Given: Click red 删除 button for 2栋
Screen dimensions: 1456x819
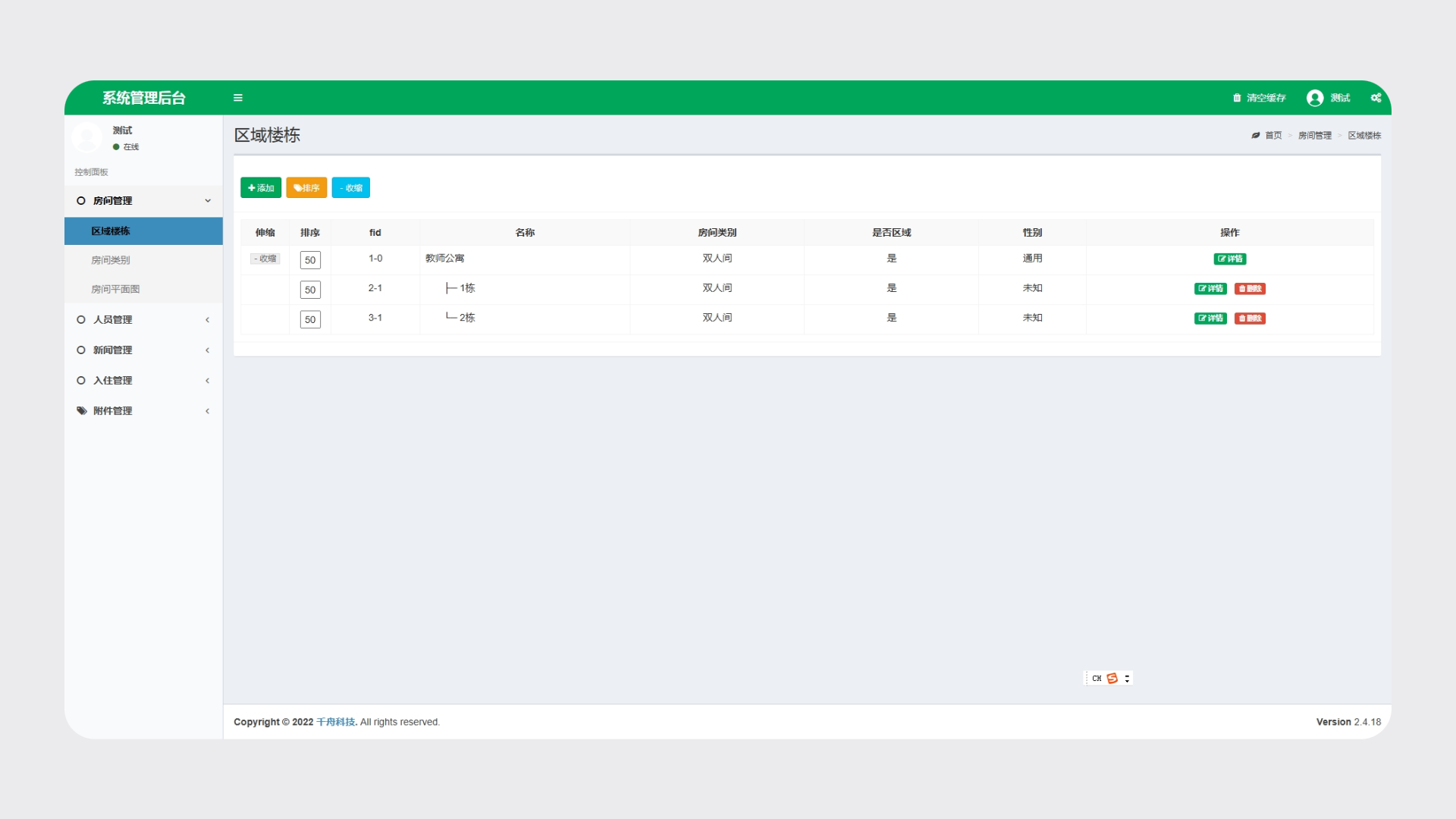Looking at the screenshot, I should coord(1250,318).
